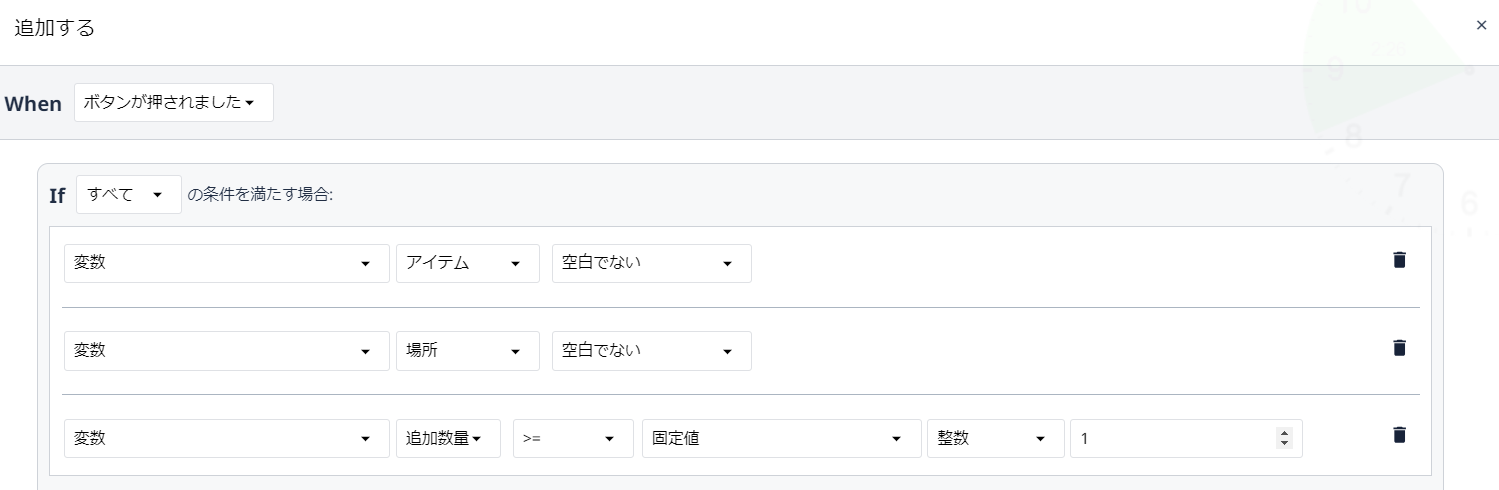Open the 空白でない dropdown in アイテム row
The width and height of the screenshot is (1499, 490).
652,263
